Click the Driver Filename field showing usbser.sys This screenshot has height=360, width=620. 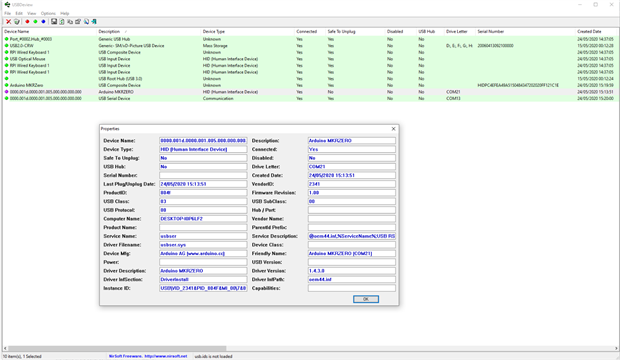203,245
